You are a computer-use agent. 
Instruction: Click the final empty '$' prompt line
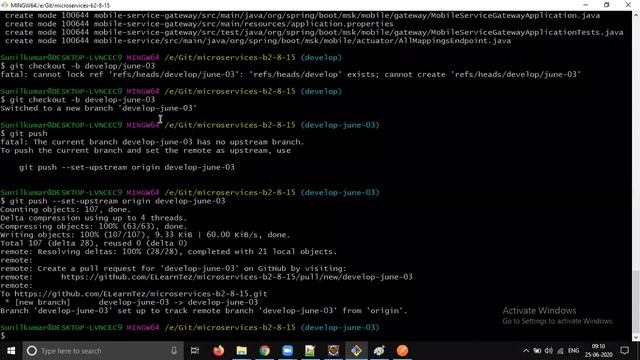coord(3,336)
